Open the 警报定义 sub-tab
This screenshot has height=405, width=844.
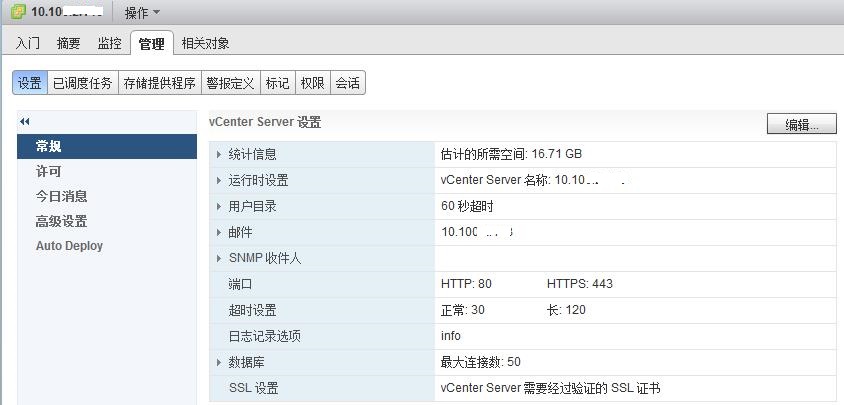(x=231, y=83)
